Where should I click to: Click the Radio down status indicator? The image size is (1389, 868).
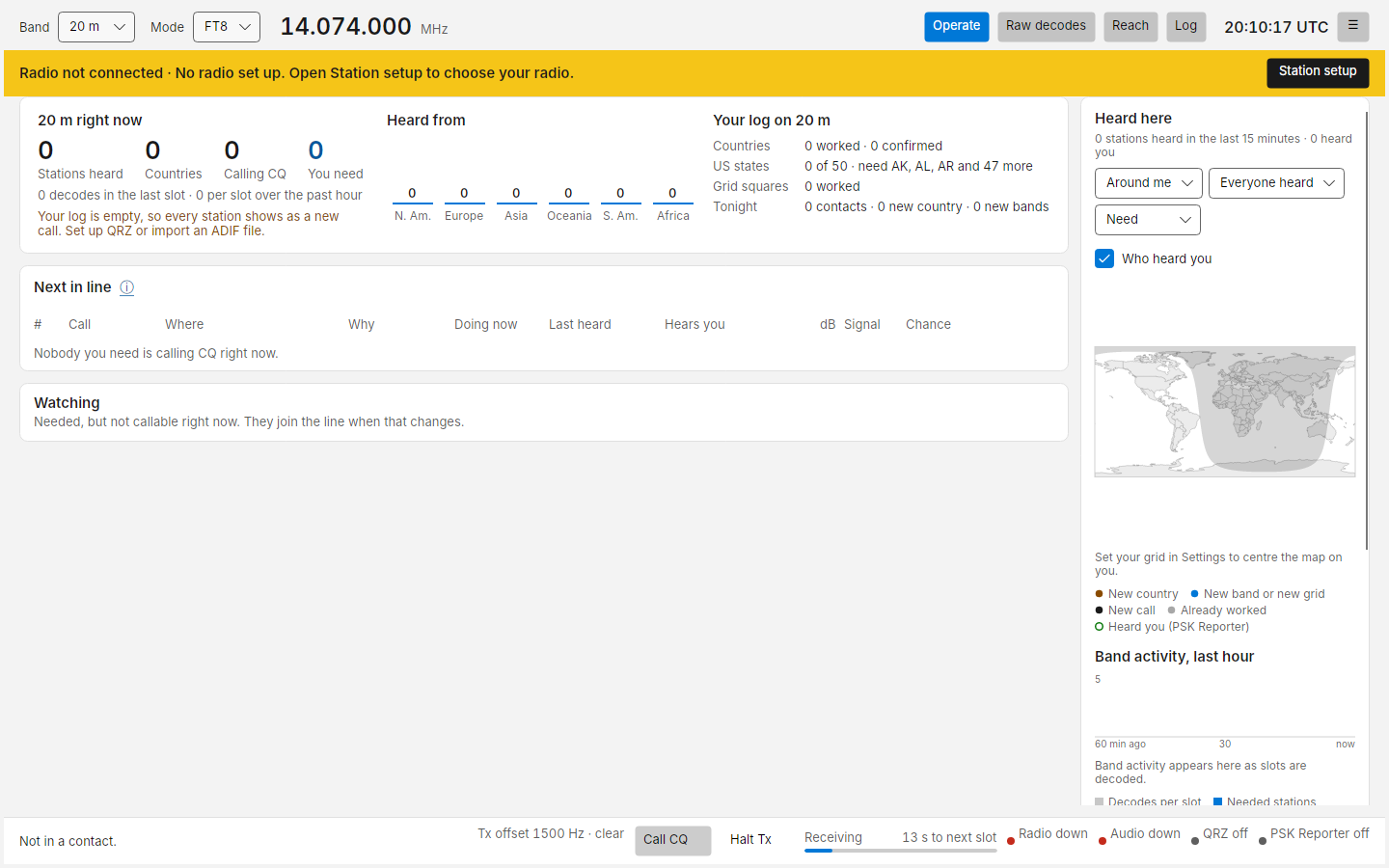pos(1048,834)
